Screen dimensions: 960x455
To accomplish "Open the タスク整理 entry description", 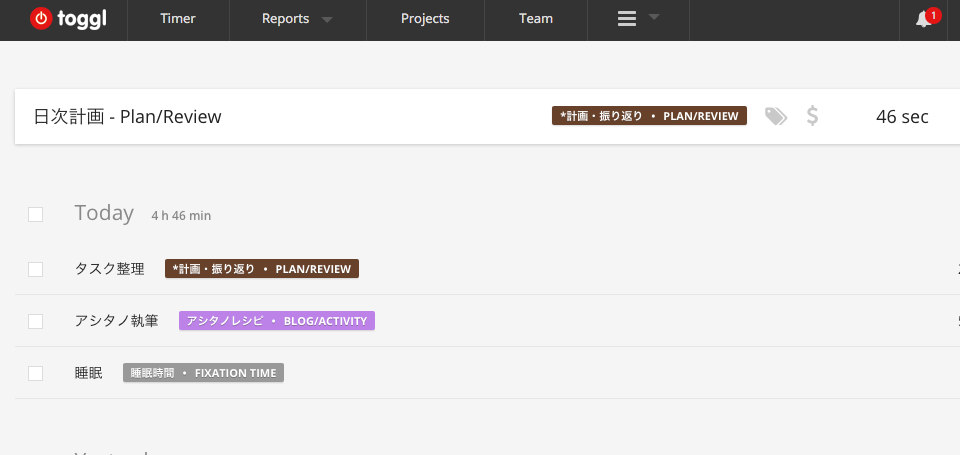I will (110, 269).
